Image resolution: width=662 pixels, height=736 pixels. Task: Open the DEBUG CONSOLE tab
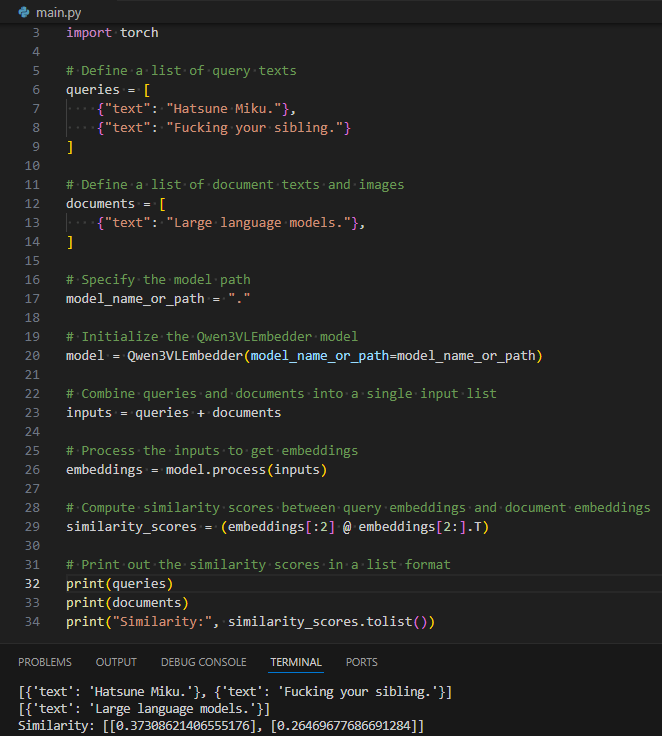point(203,662)
